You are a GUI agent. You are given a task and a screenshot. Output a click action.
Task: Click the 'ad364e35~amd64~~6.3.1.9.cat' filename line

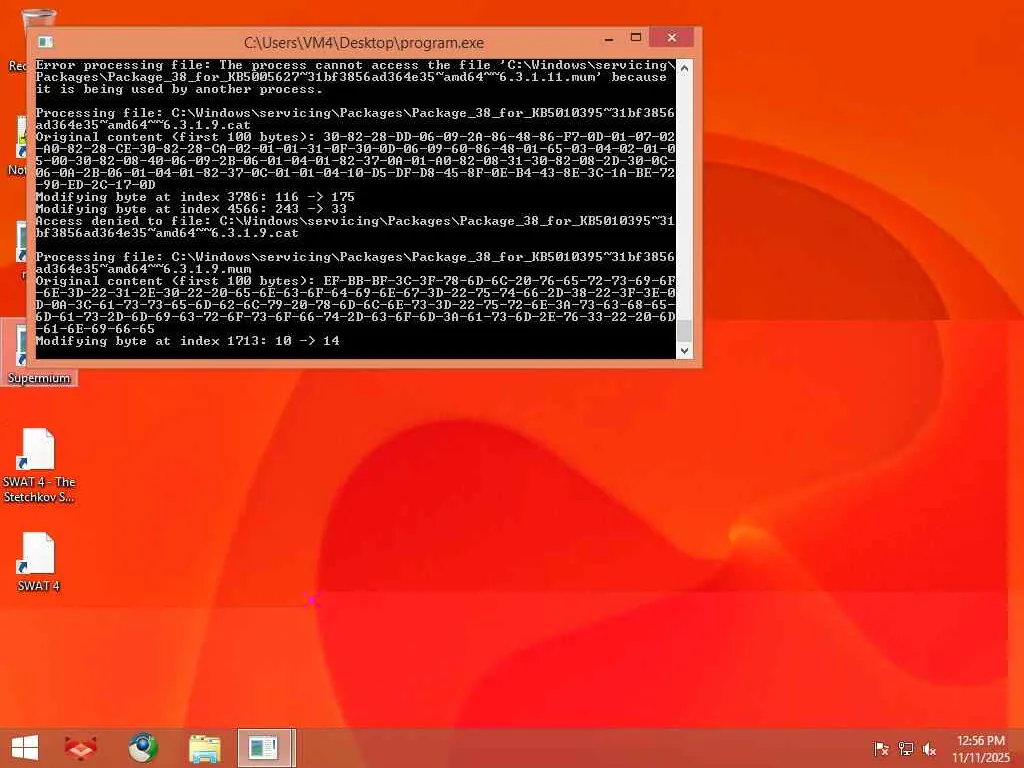[143, 125]
